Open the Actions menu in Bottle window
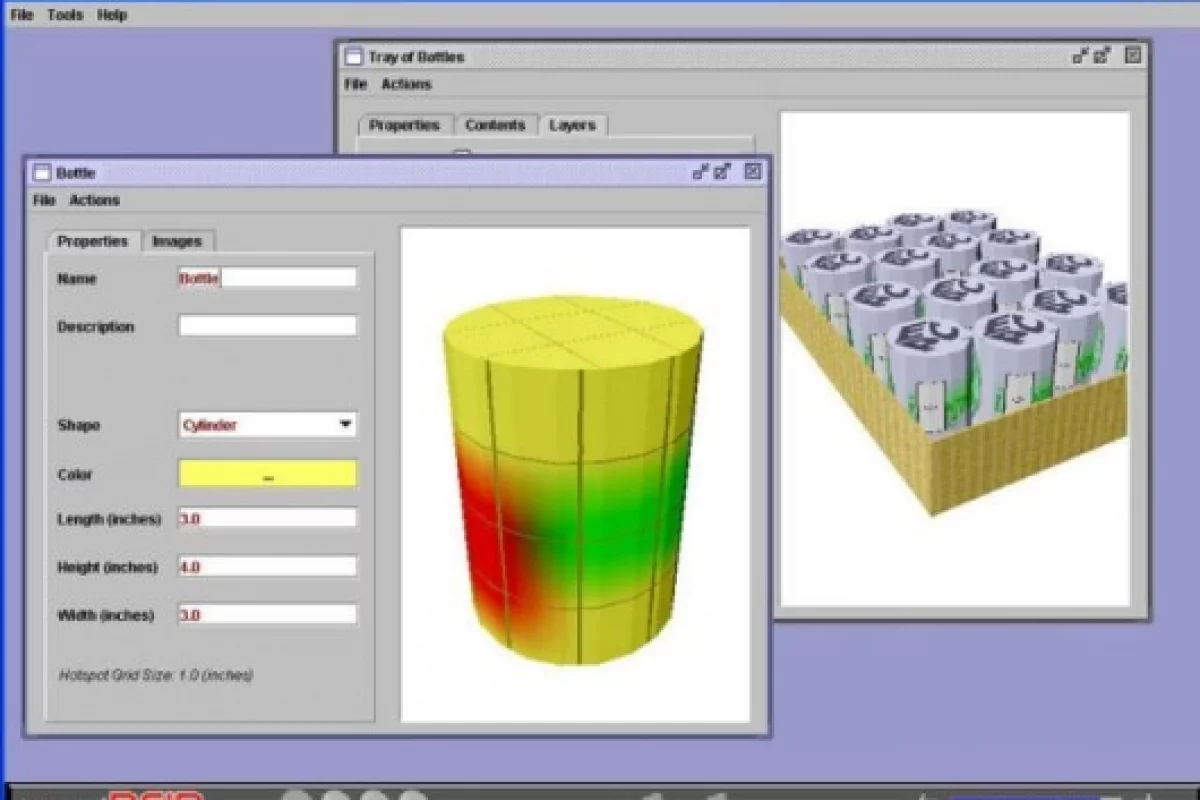The width and height of the screenshot is (1200, 800). point(94,200)
